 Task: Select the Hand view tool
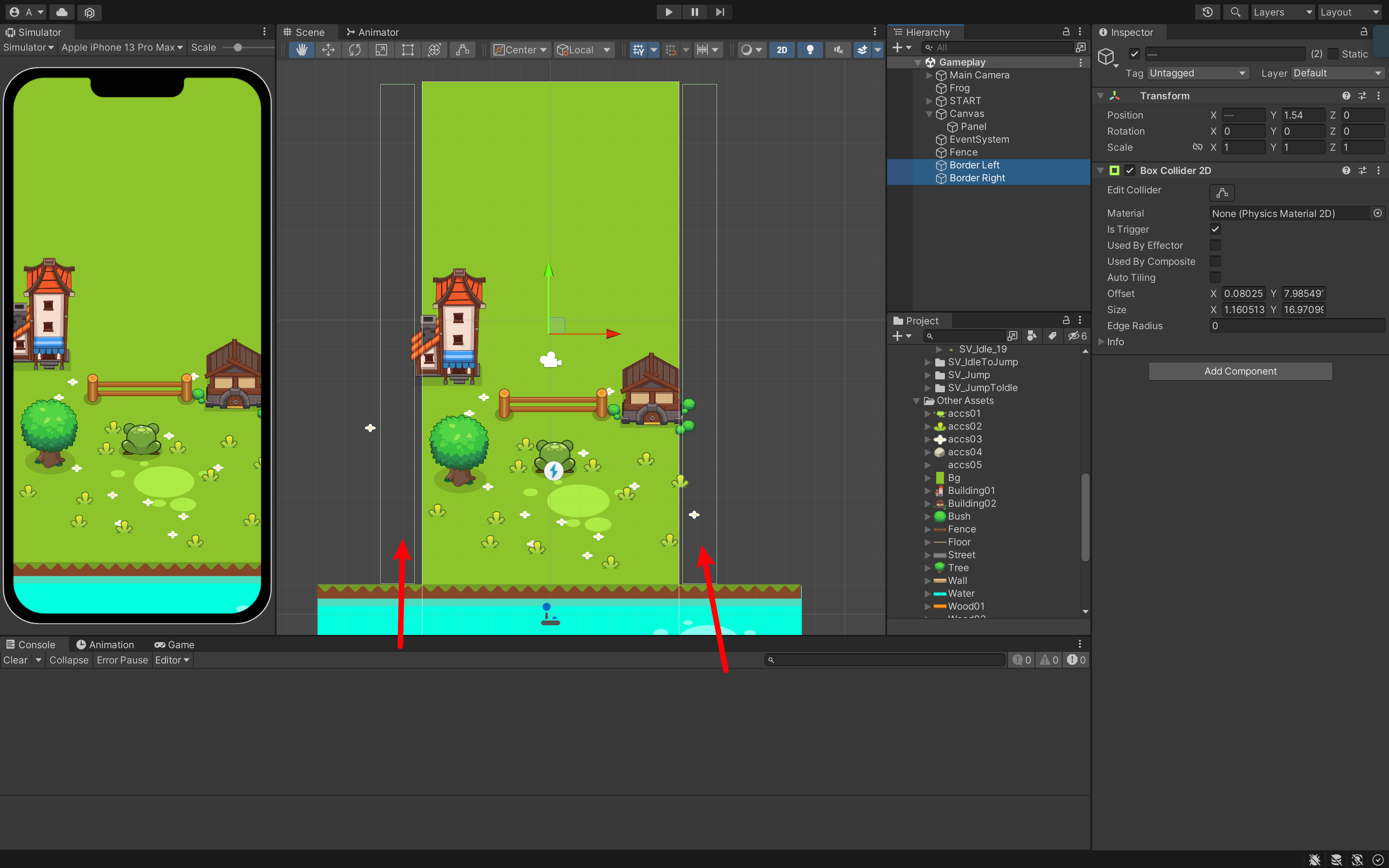click(301, 50)
